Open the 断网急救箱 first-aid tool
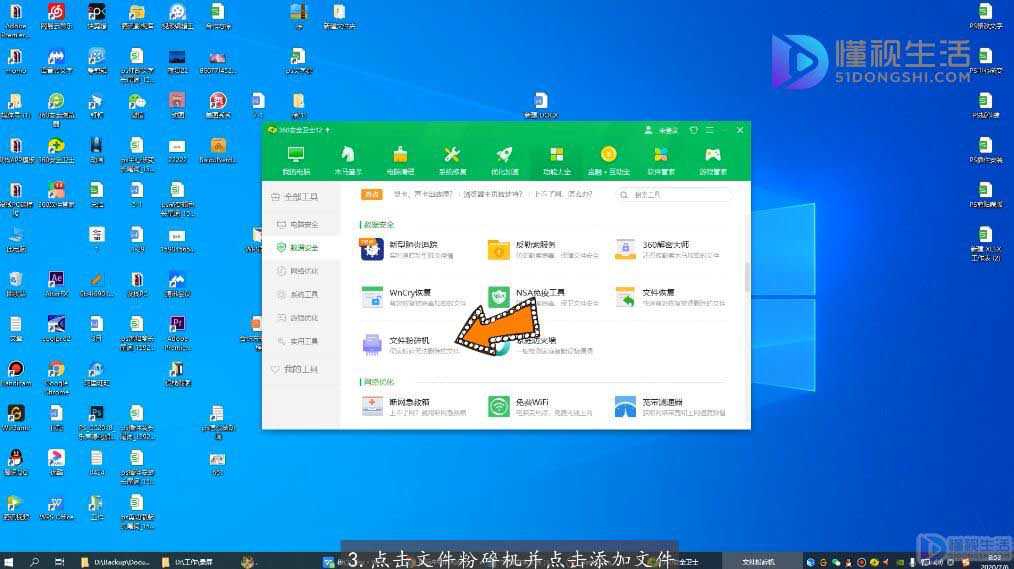This screenshot has width=1014, height=569. 413,407
